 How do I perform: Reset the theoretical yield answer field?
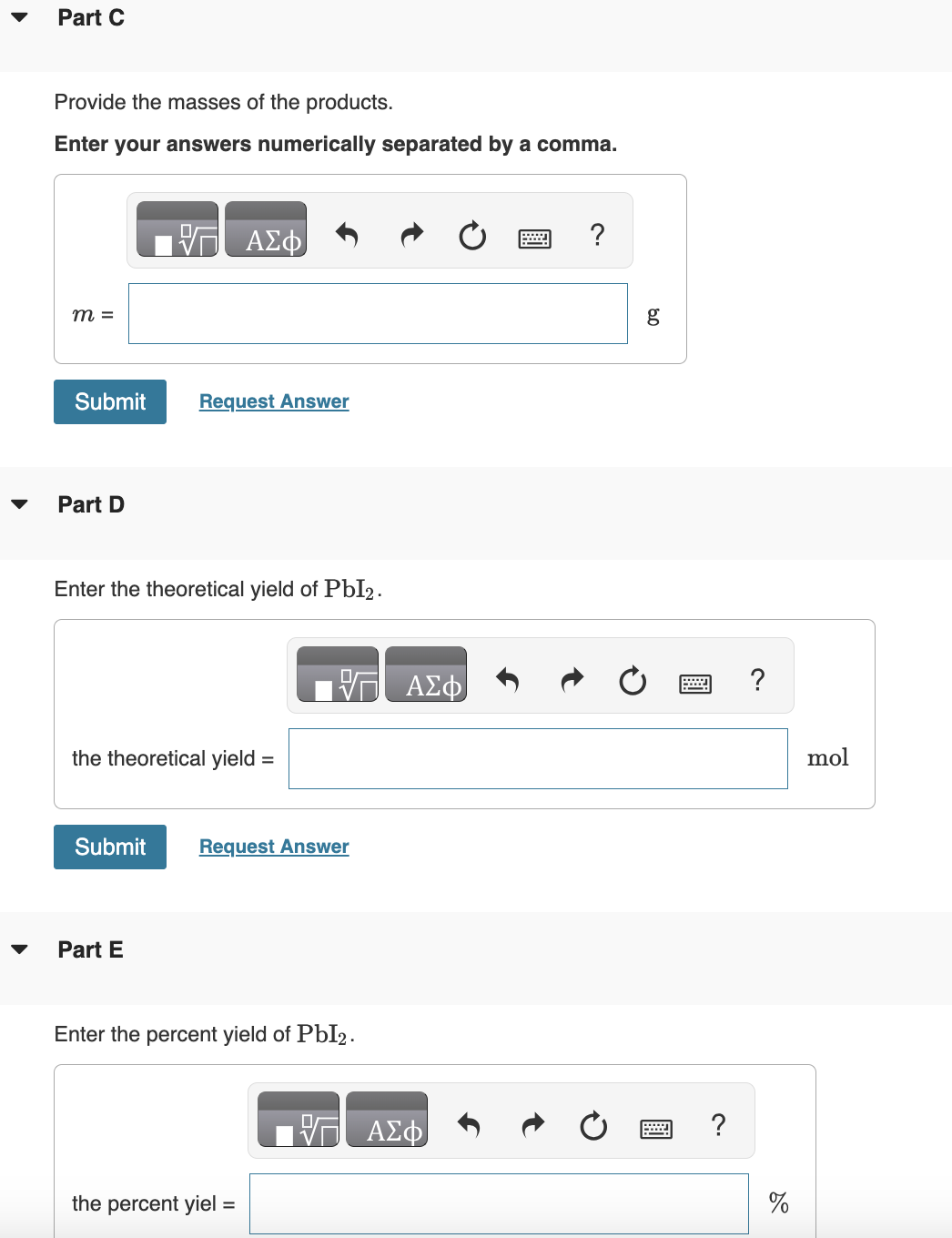click(x=632, y=680)
